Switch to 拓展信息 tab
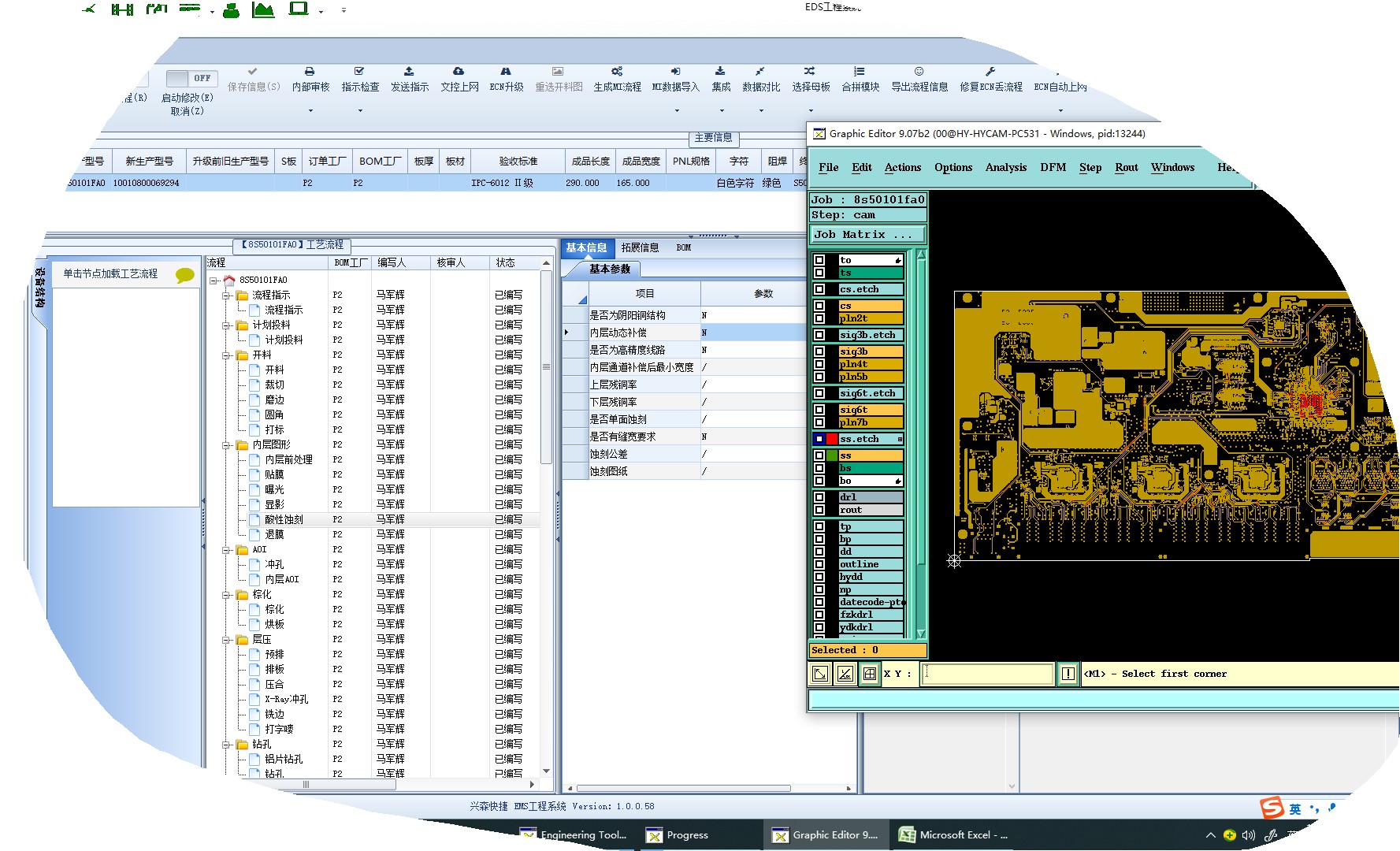Image resolution: width=1400 pixels, height=851 pixels. [640, 247]
